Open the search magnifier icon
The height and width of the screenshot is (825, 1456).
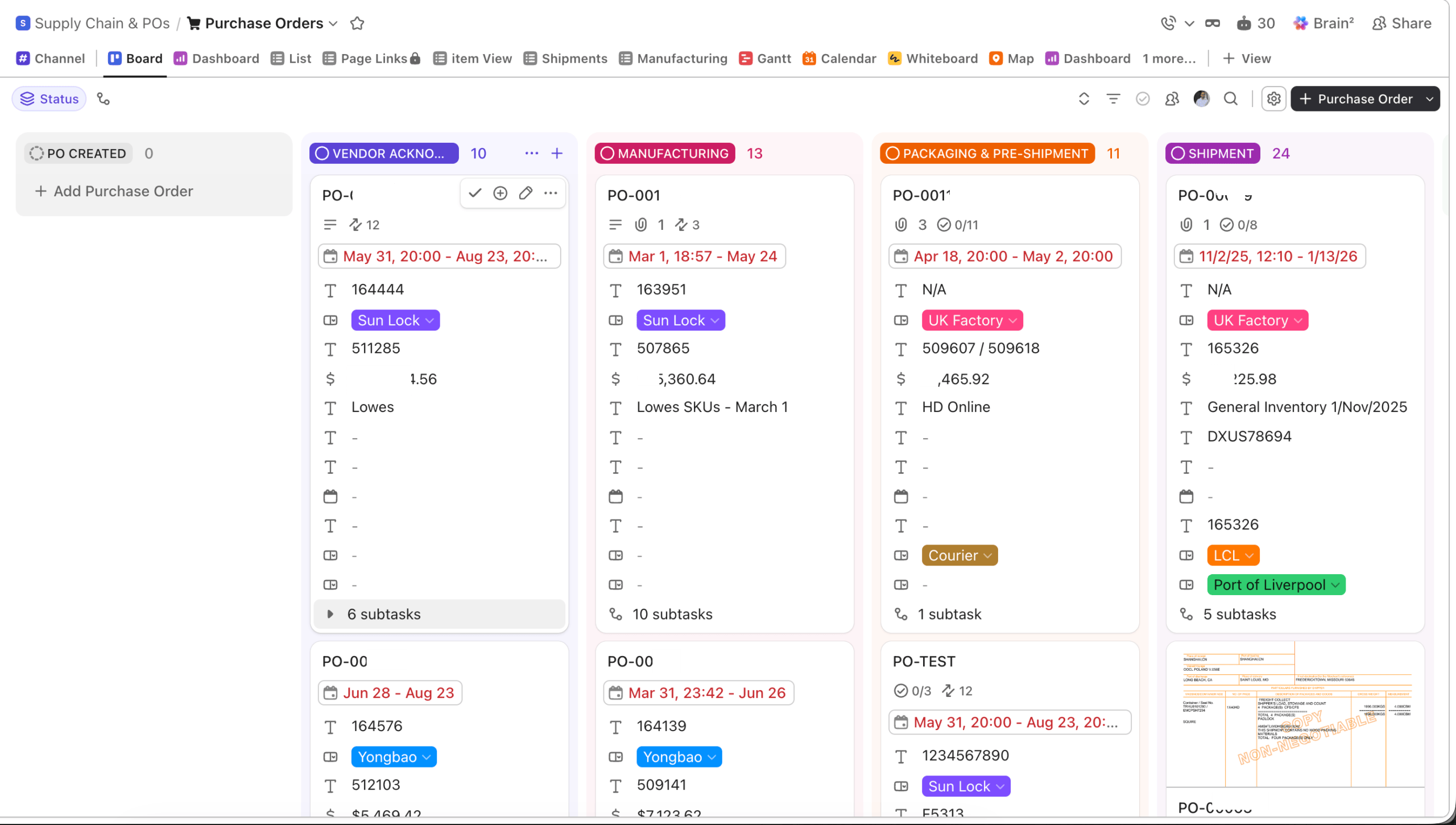(x=1231, y=99)
